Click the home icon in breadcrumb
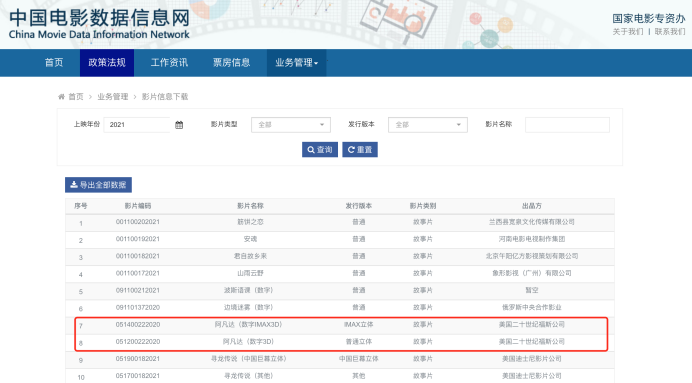The height and width of the screenshot is (383, 692). [x=61, y=97]
